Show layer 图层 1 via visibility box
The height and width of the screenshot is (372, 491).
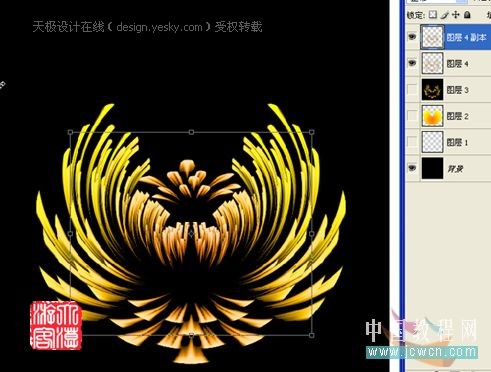412,142
